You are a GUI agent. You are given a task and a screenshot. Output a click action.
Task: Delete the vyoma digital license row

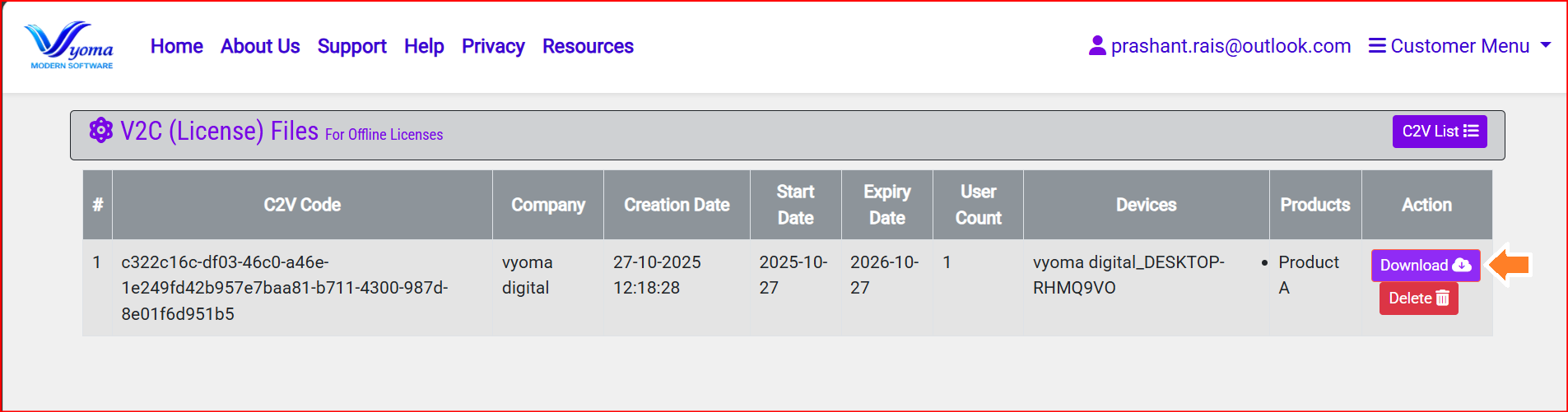(1419, 298)
